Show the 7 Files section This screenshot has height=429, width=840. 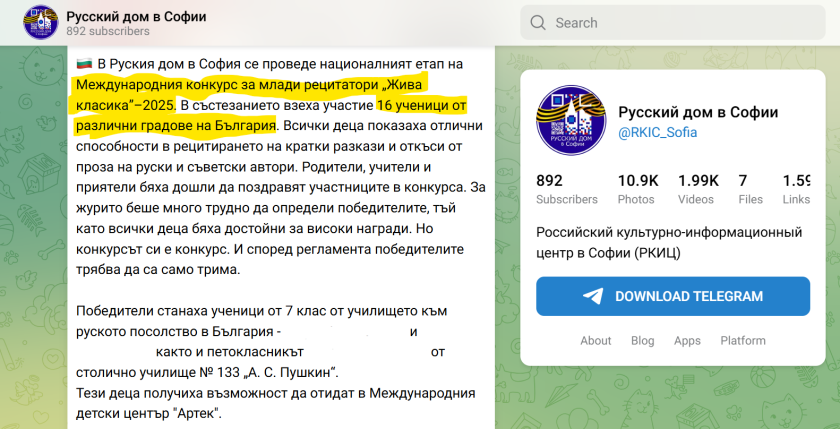[750, 189]
